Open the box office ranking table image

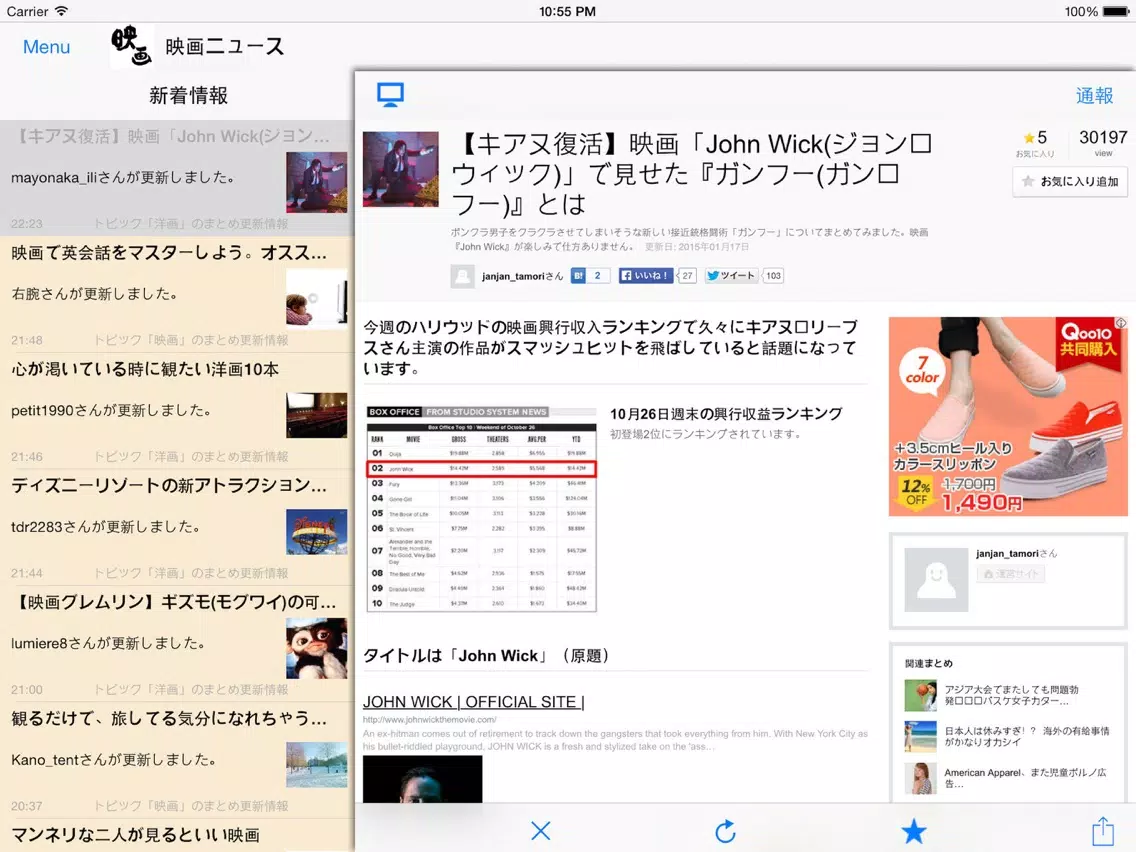pos(481,509)
